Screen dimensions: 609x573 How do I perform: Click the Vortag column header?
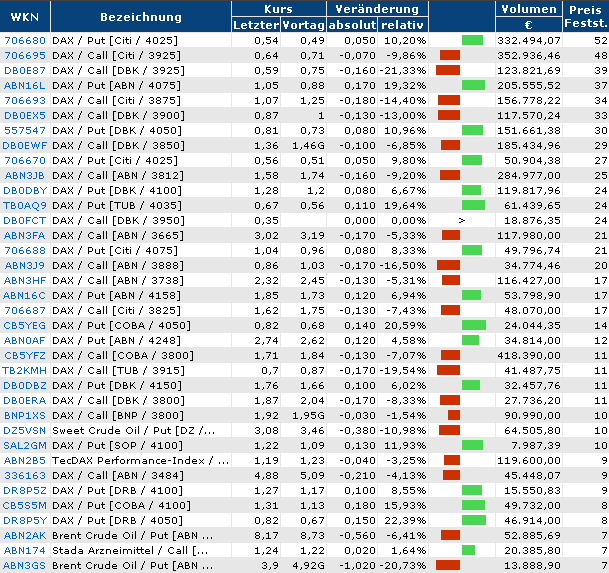303,25
